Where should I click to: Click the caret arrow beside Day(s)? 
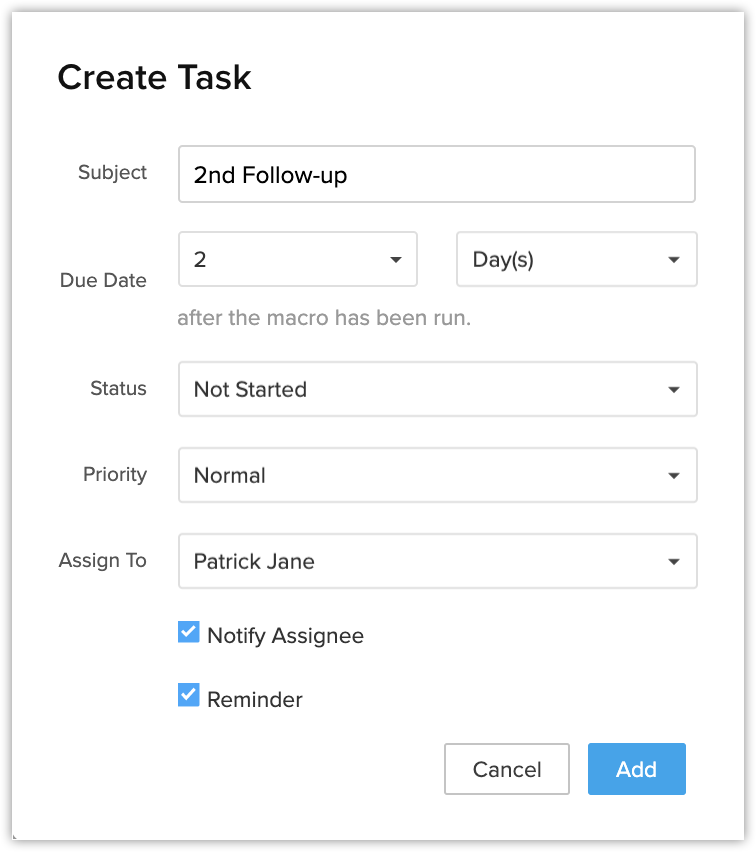point(674,261)
